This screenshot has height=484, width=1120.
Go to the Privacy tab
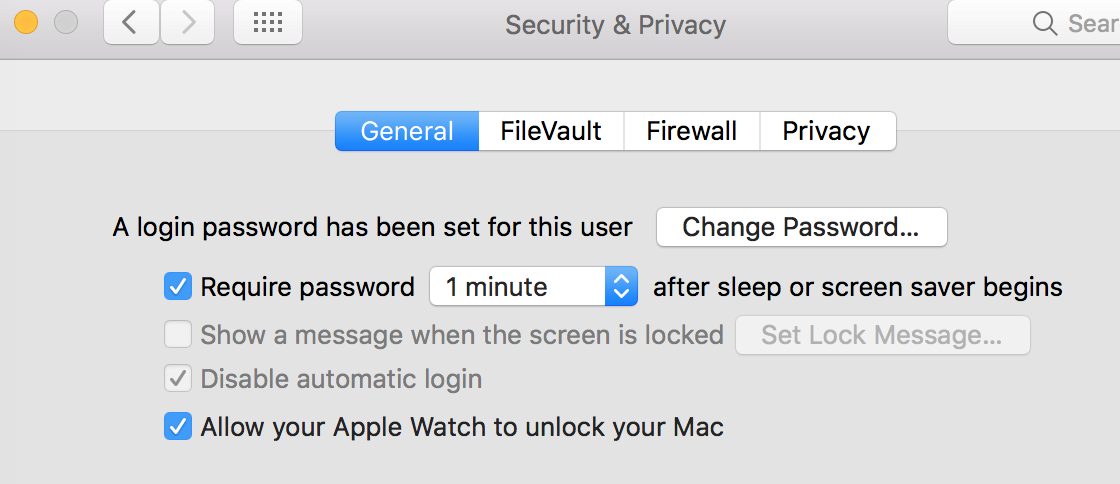point(826,131)
